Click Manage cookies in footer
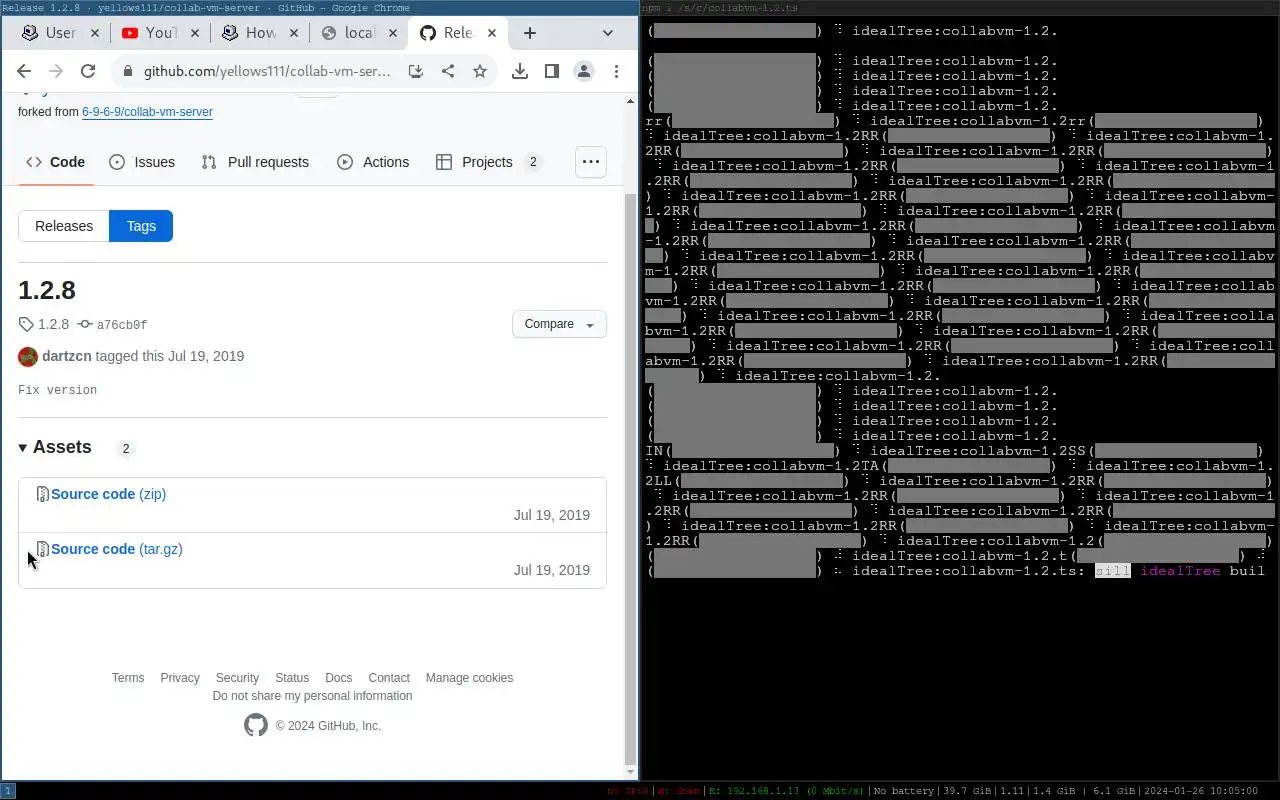 tap(469, 678)
